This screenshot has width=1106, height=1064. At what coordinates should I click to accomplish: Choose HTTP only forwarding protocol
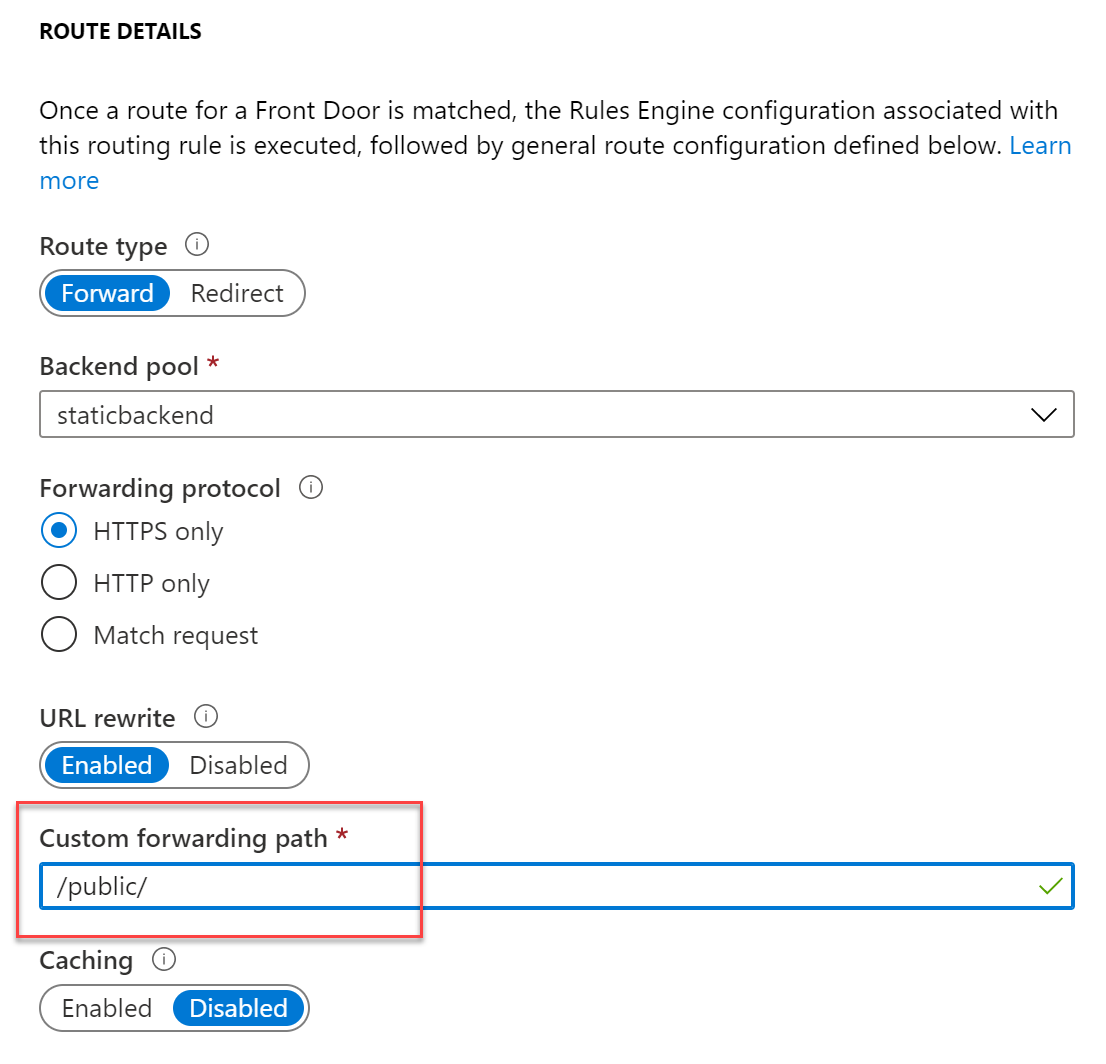59,583
